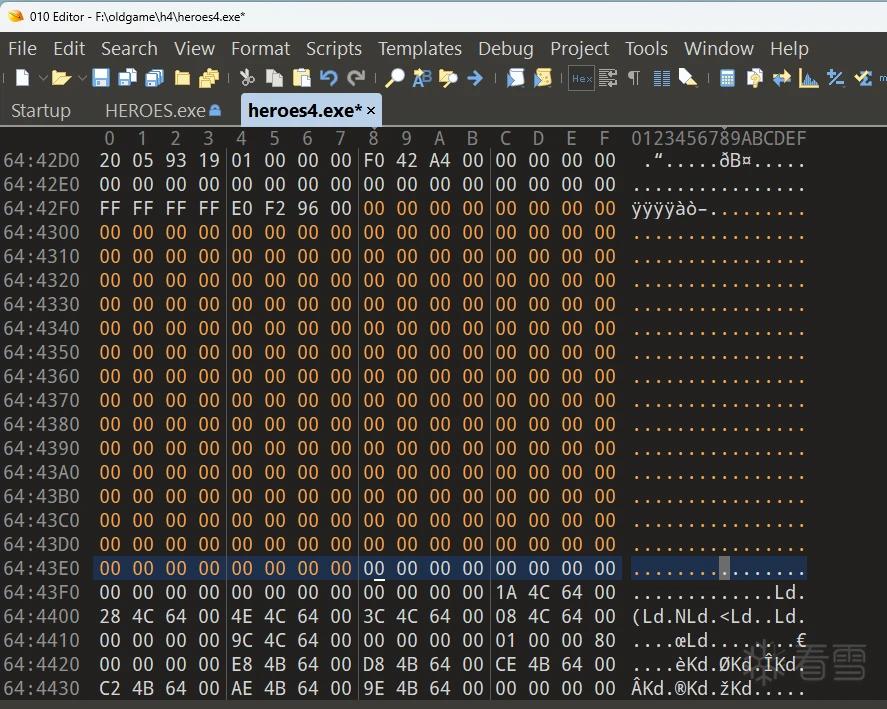Image resolution: width=887 pixels, height=709 pixels.
Task: Click the Run Template icon
Action: click(x=542, y=78)
